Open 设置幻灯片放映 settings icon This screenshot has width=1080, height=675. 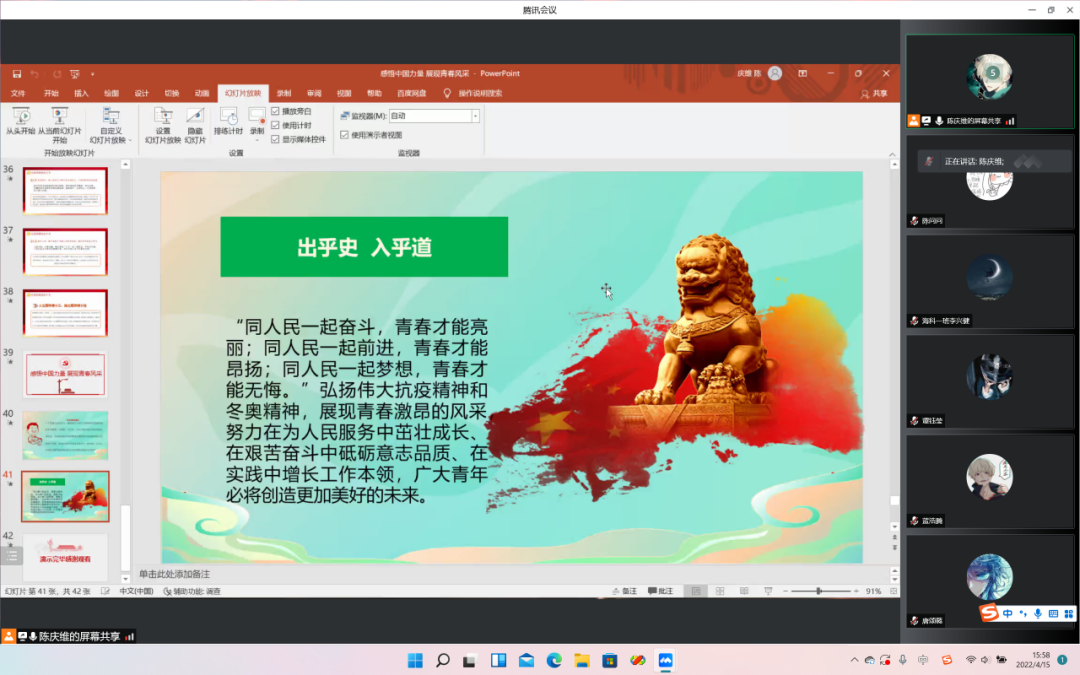[x=163, y=116]
